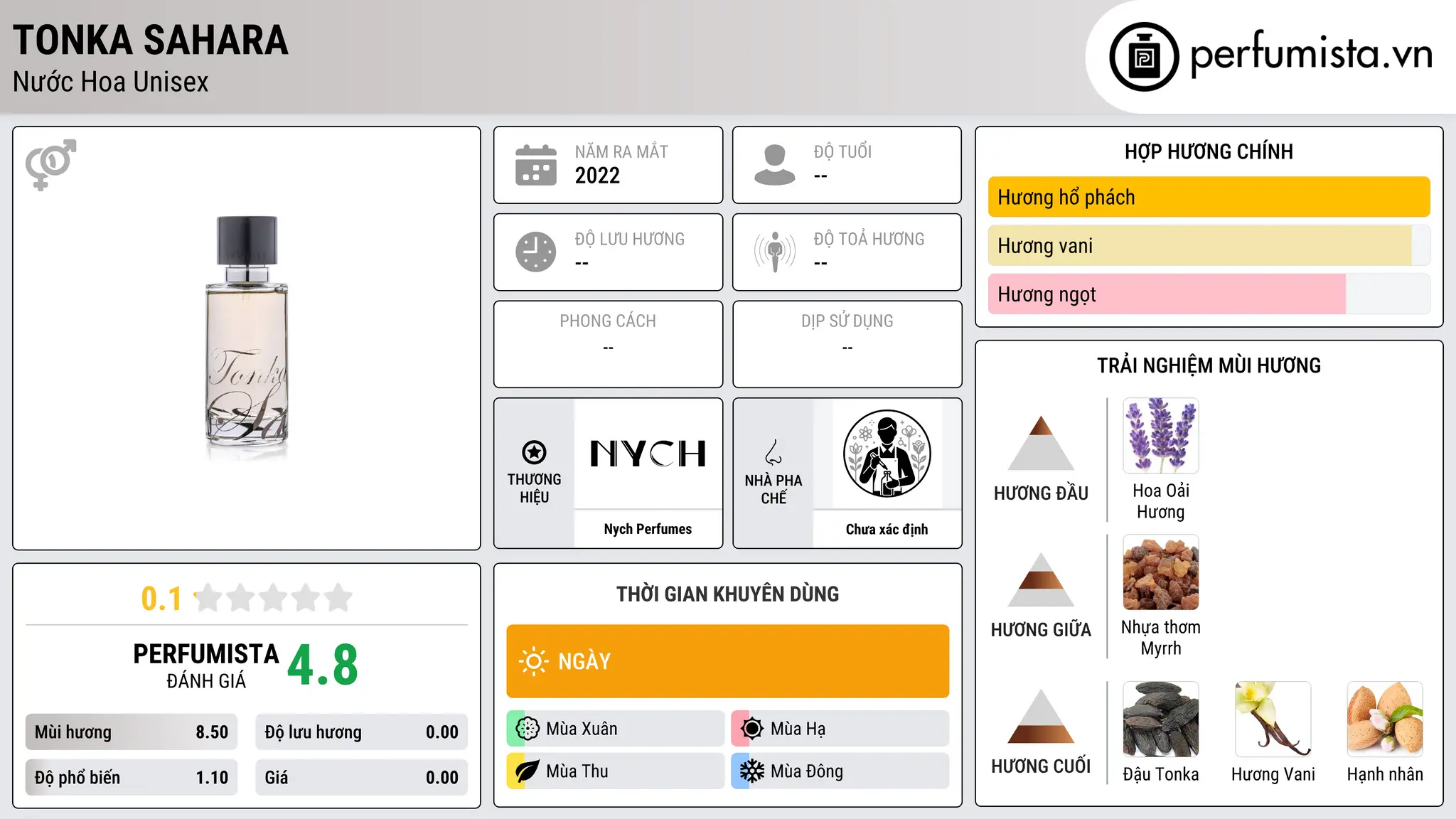Select the Hạnh nhân almond image
The image size is (1456, 819).
point(1385,719)
